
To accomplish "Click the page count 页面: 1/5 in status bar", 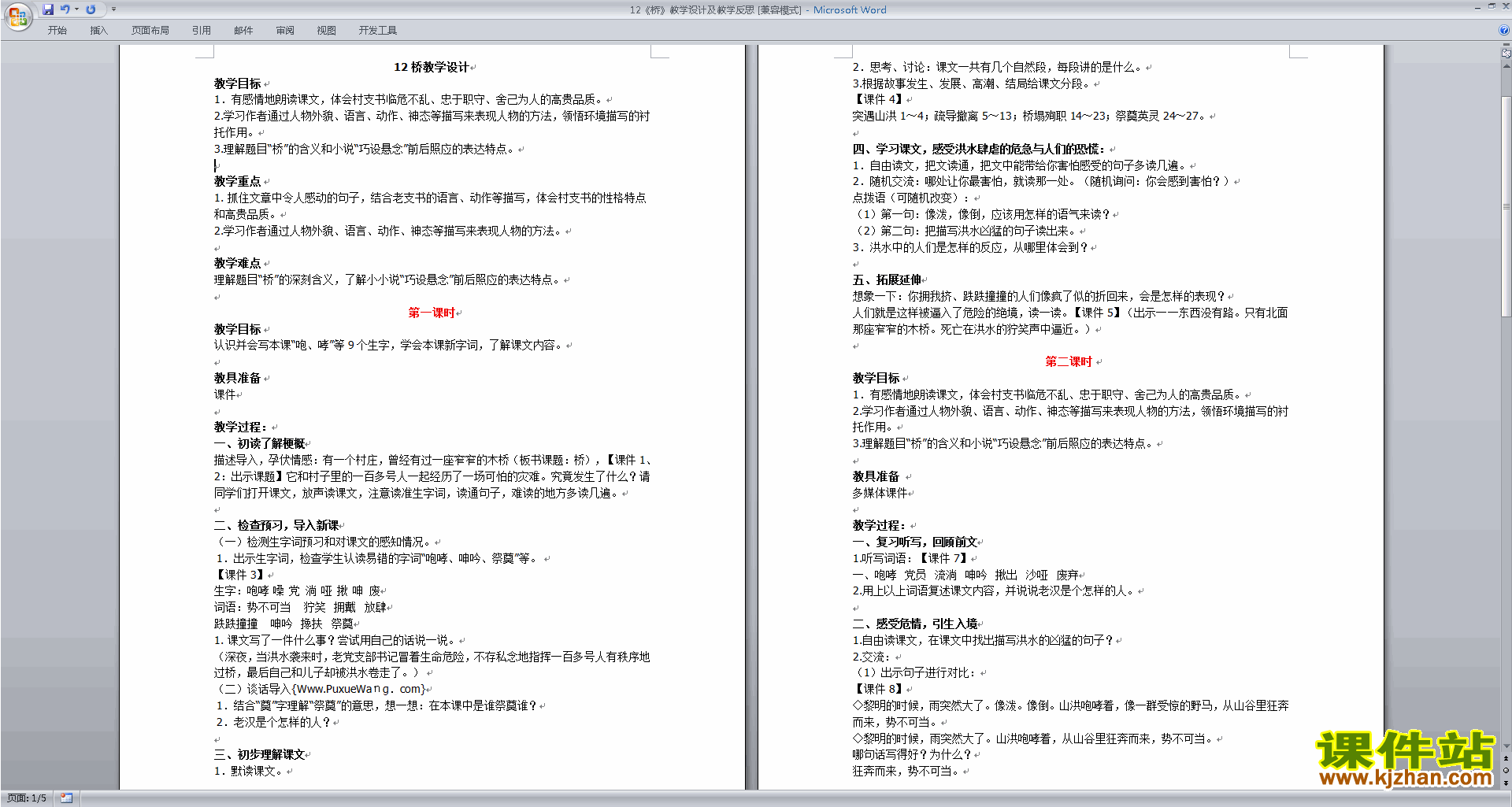I will click(27, 798).
